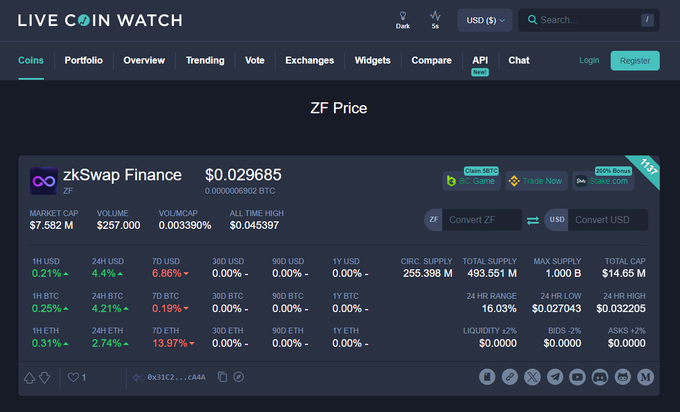Open the YouTube icon
Viewport: 680px width, 412px height.
pos(577,377)
